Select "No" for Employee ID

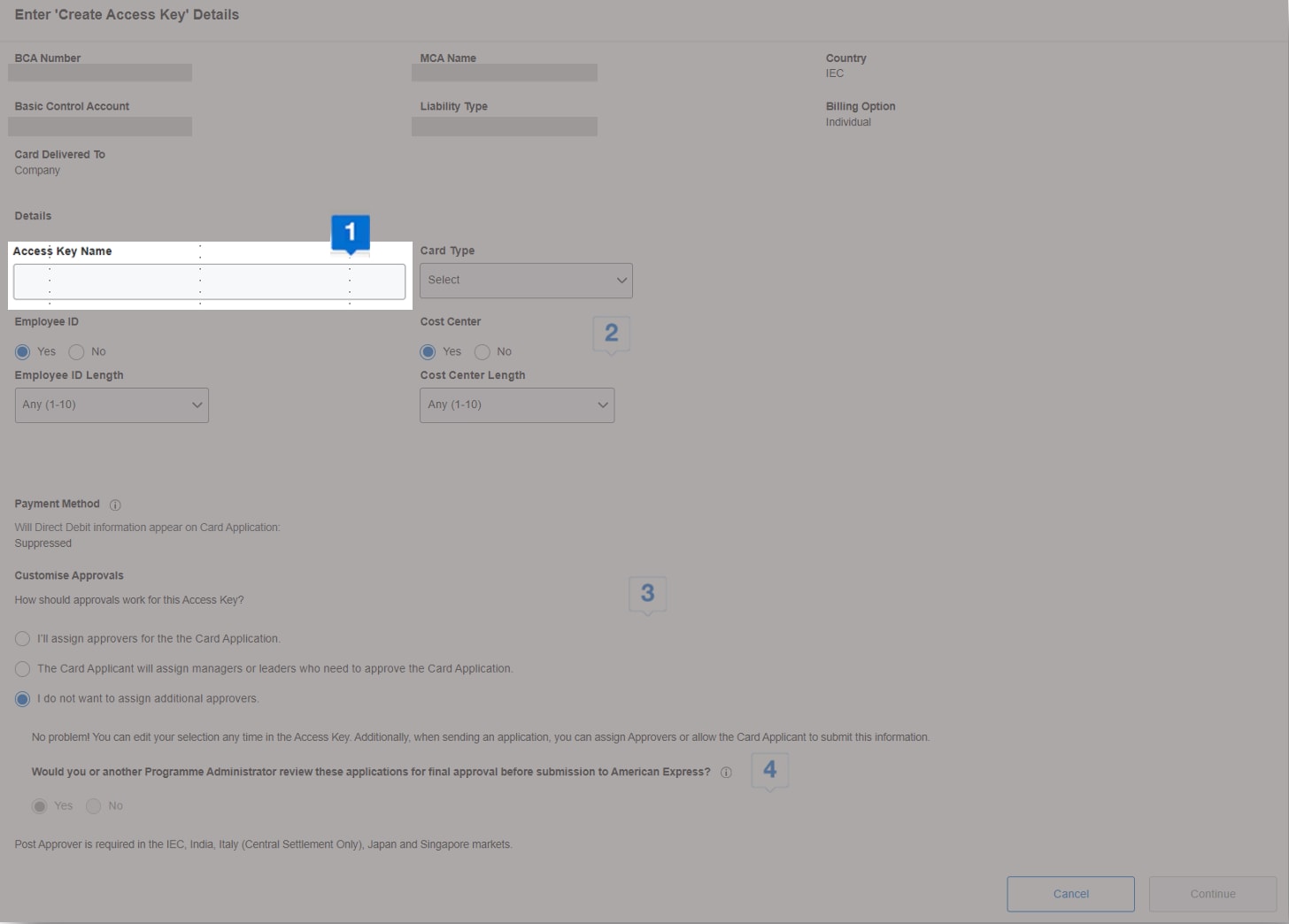(76, 351)
